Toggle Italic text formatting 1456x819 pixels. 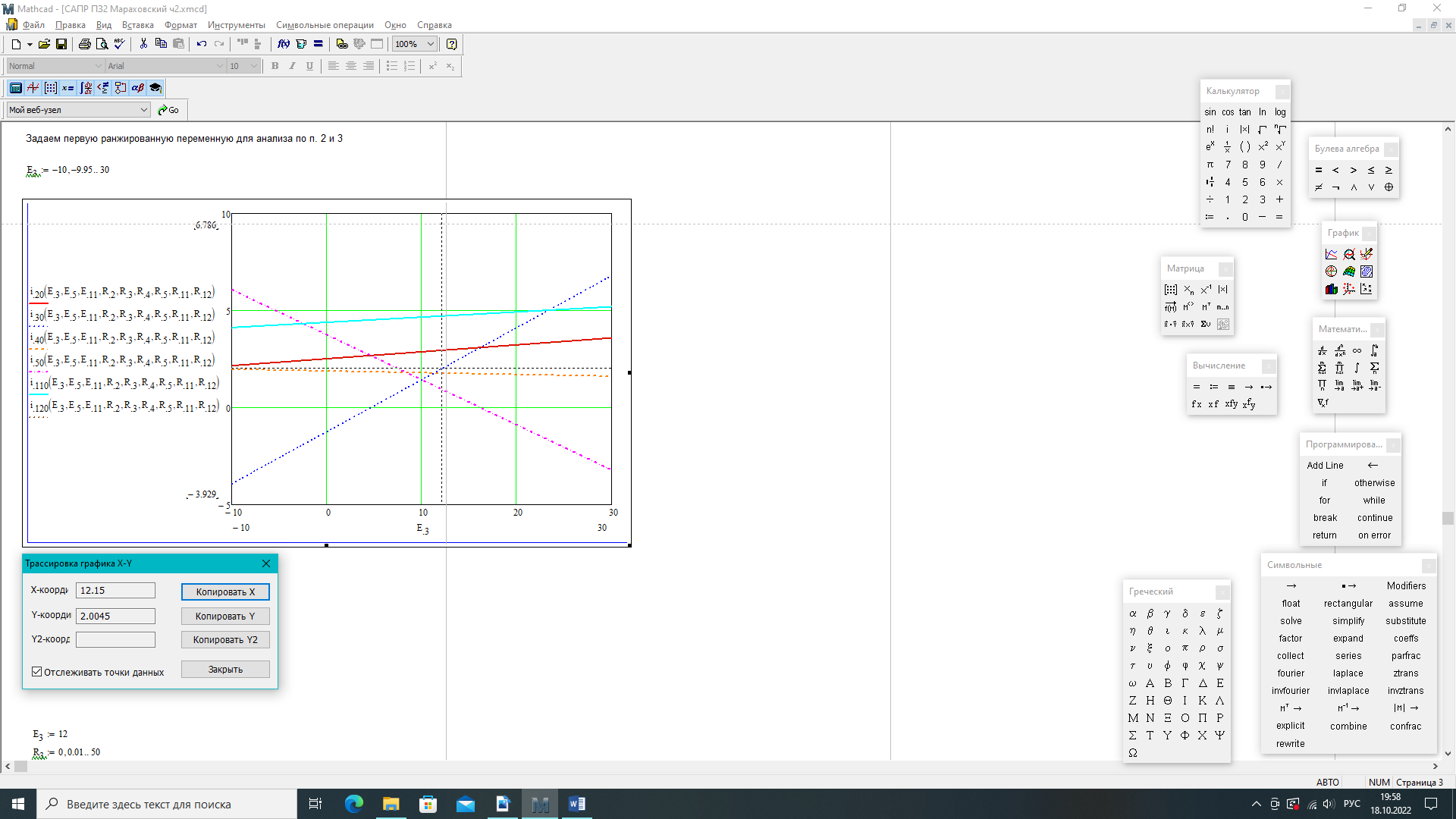[292, 66]
